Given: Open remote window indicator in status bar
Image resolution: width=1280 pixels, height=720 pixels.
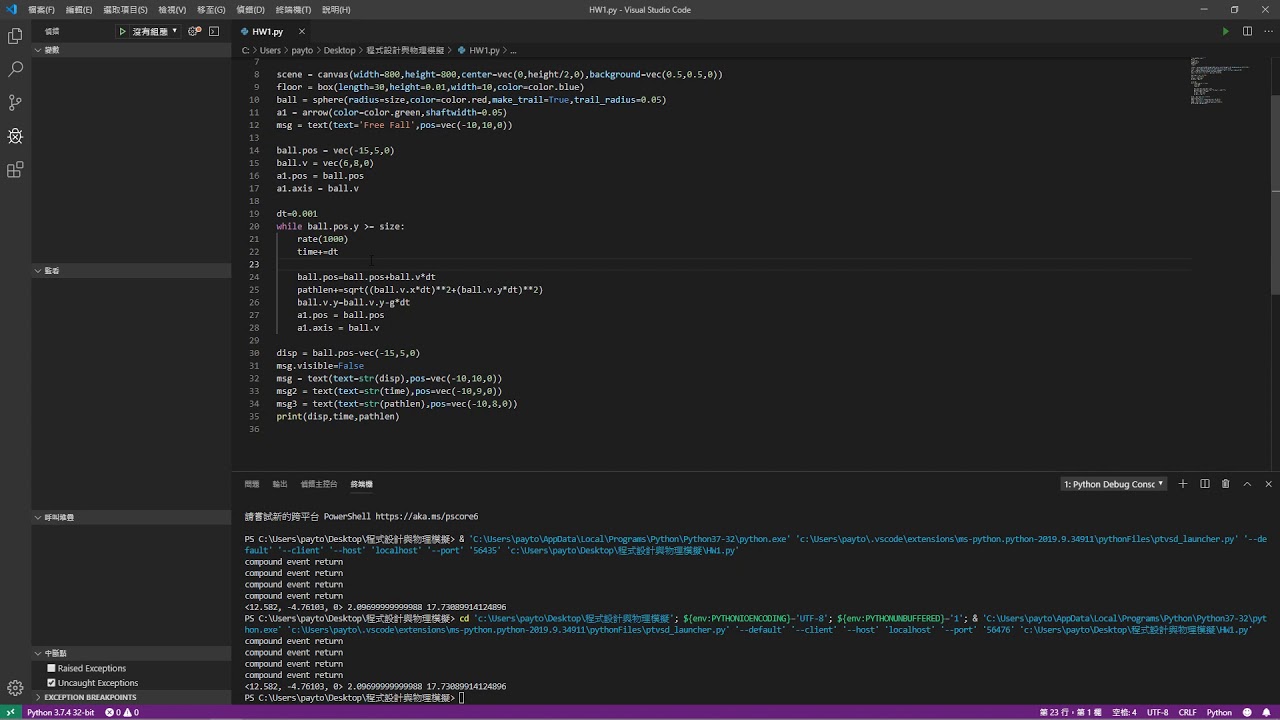Looking at the screenshot, I should click(10, 713).
